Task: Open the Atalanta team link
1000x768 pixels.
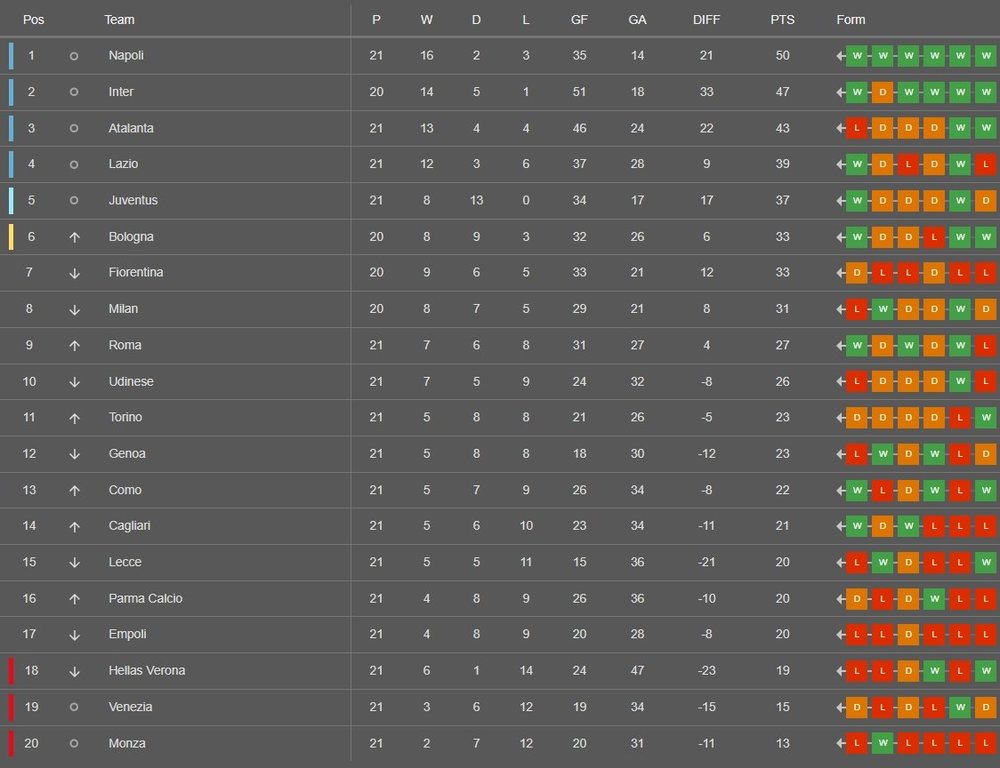Action: point(131,128)
